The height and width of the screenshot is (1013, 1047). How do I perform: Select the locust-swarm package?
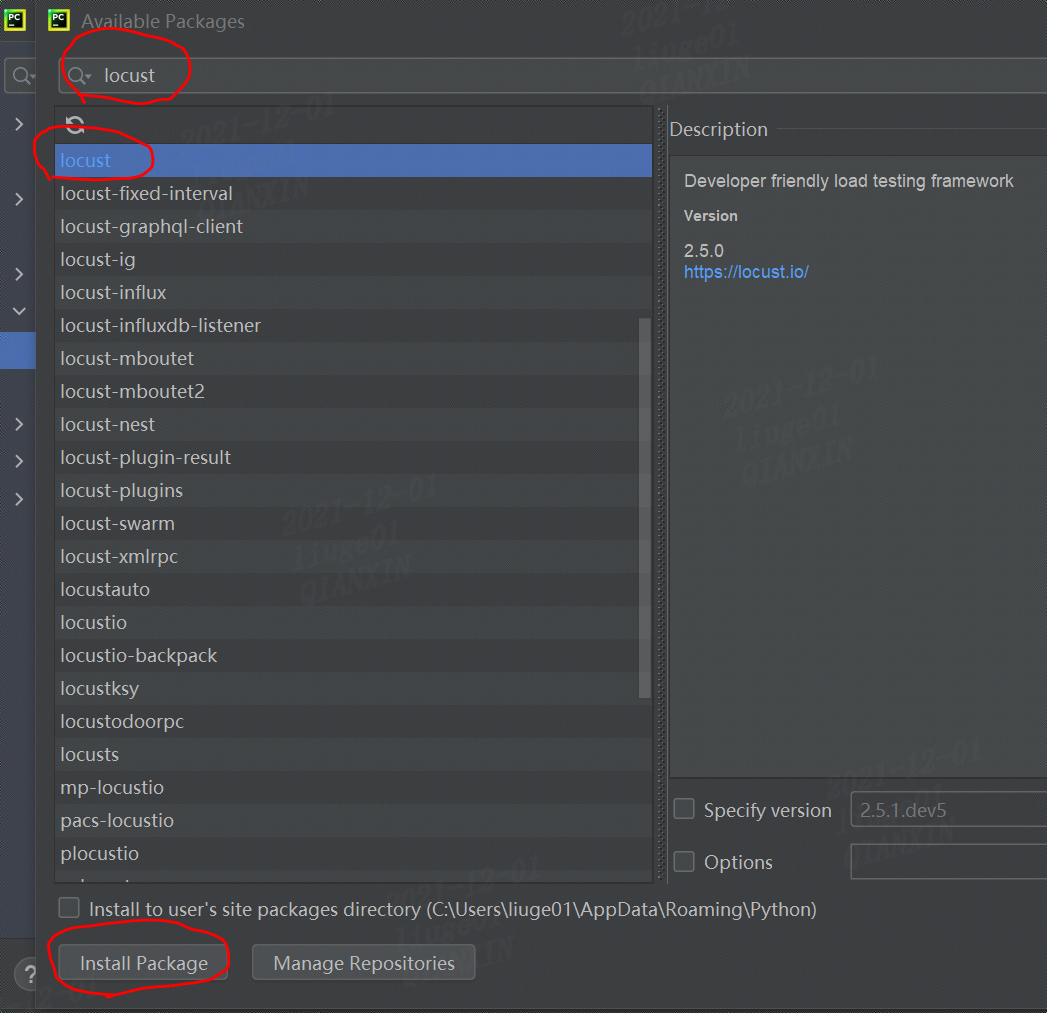(x=353, y=524)
